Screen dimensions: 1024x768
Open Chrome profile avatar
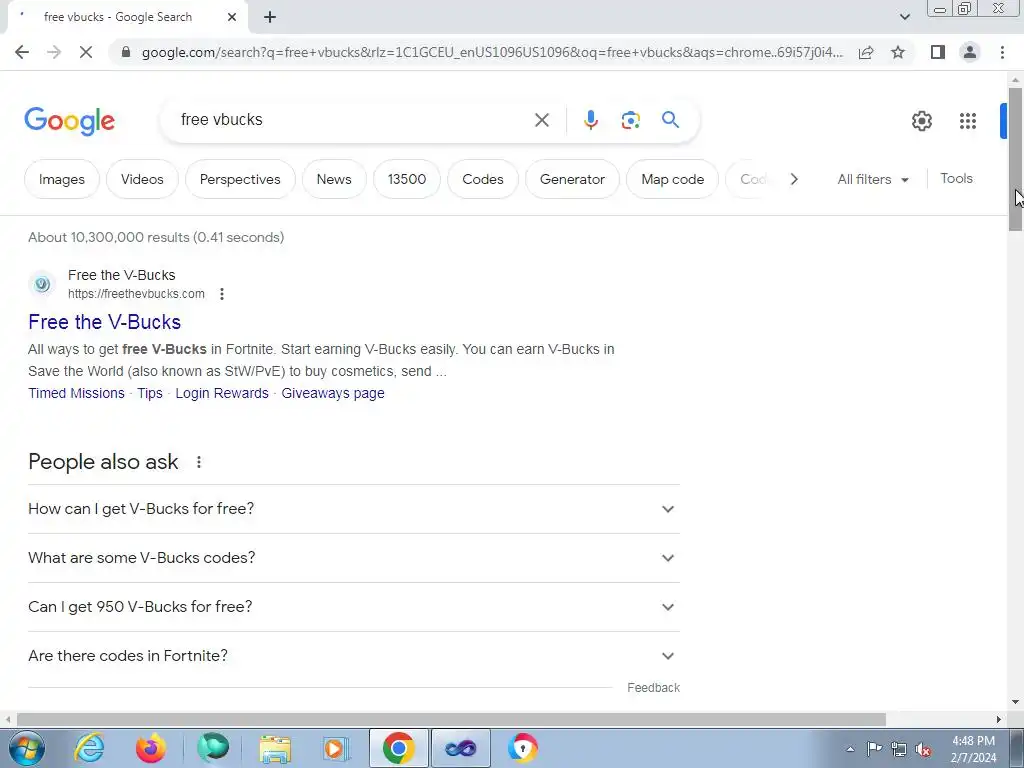tap(970, 52)
